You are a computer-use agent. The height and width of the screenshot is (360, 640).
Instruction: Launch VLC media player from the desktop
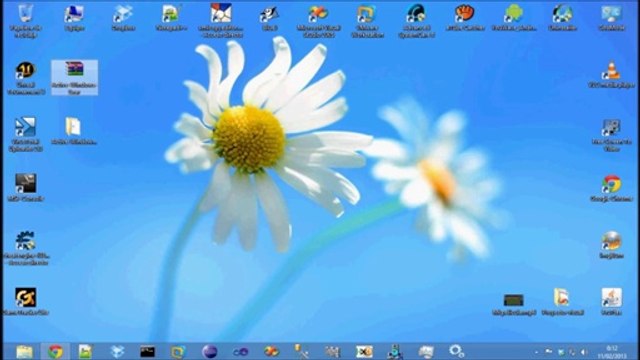[611, 75]
